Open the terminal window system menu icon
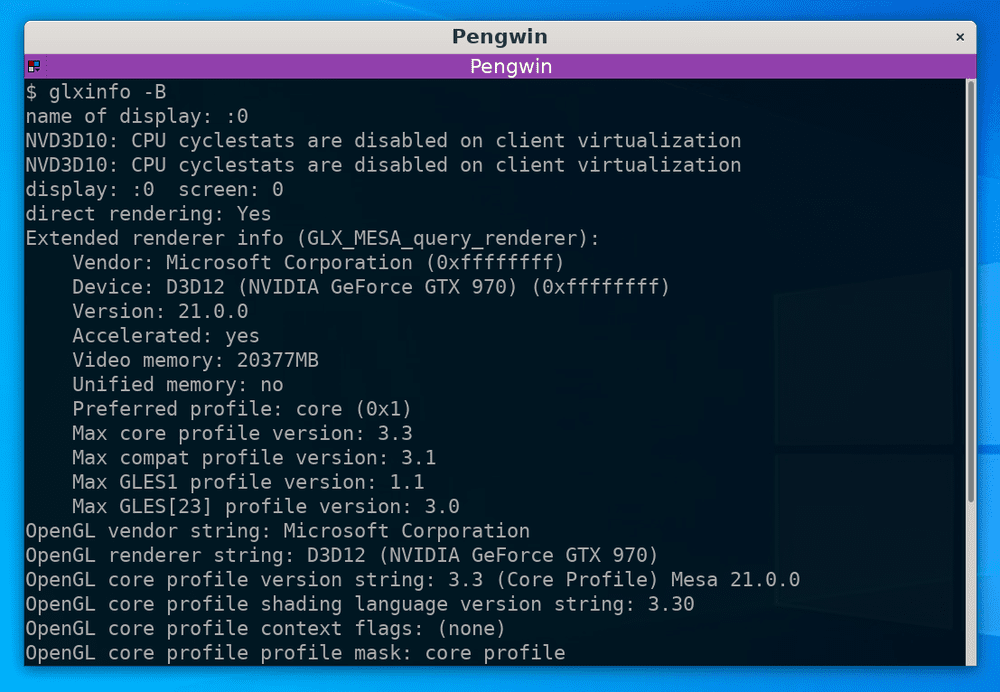Image resolution: width=1000 pixels, height=692 pixels. point(33,64)
